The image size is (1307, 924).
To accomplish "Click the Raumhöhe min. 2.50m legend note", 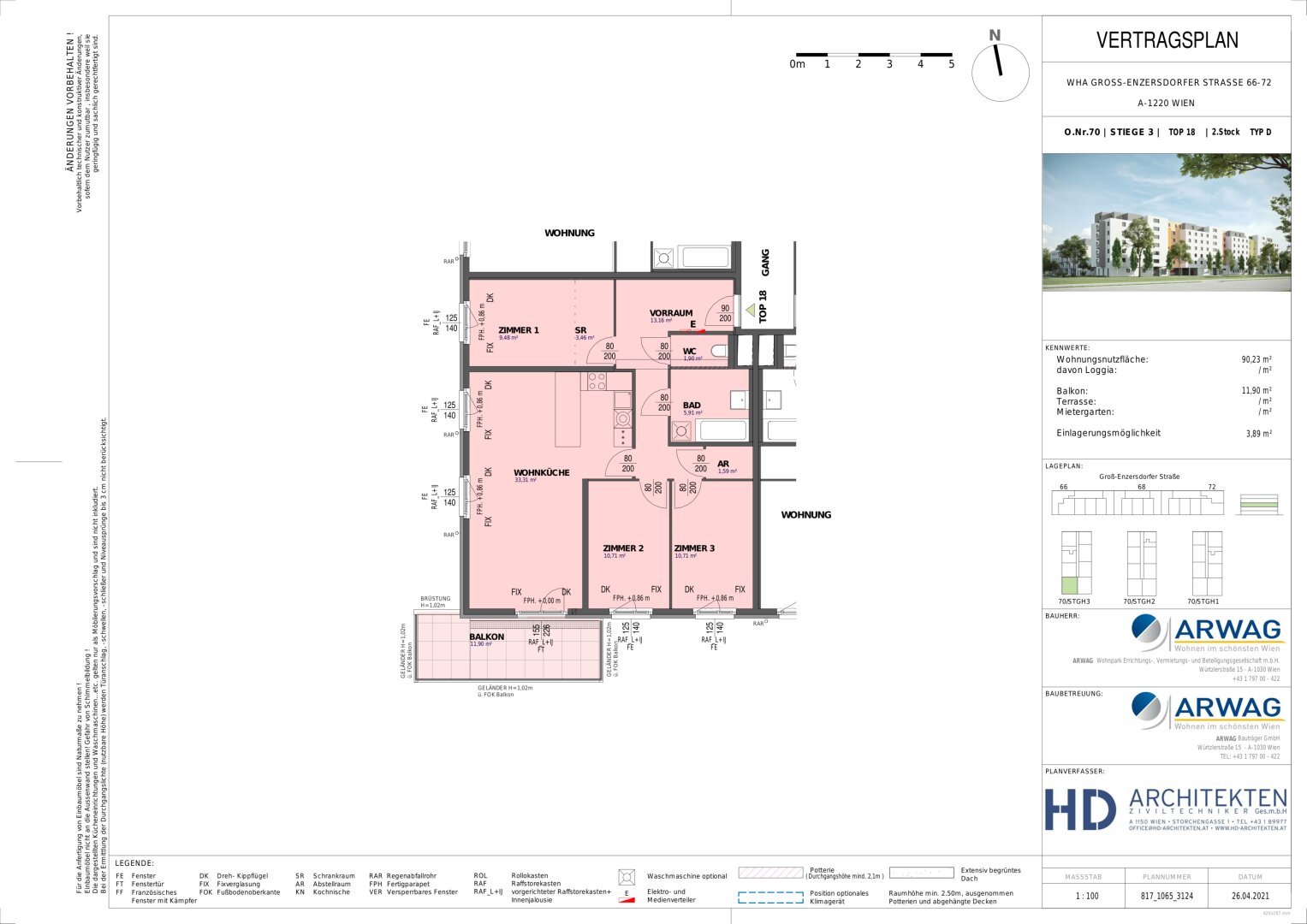I will (951, 897).
